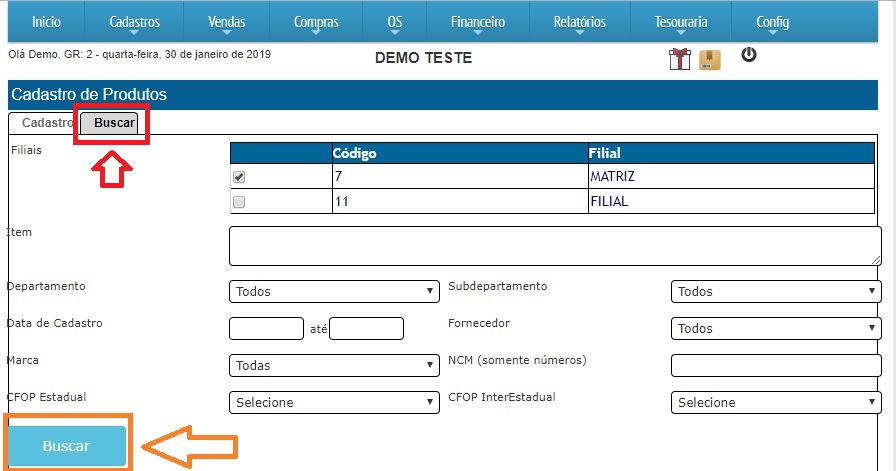Click the cardboard package box icon
The width and height of the screenshot is (896, 471).
click(709, 60)
